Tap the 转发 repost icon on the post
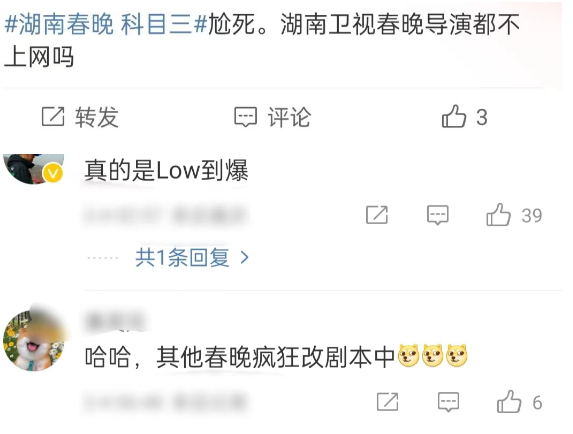Viewport: 573px width, 434px height. point(53,117)
